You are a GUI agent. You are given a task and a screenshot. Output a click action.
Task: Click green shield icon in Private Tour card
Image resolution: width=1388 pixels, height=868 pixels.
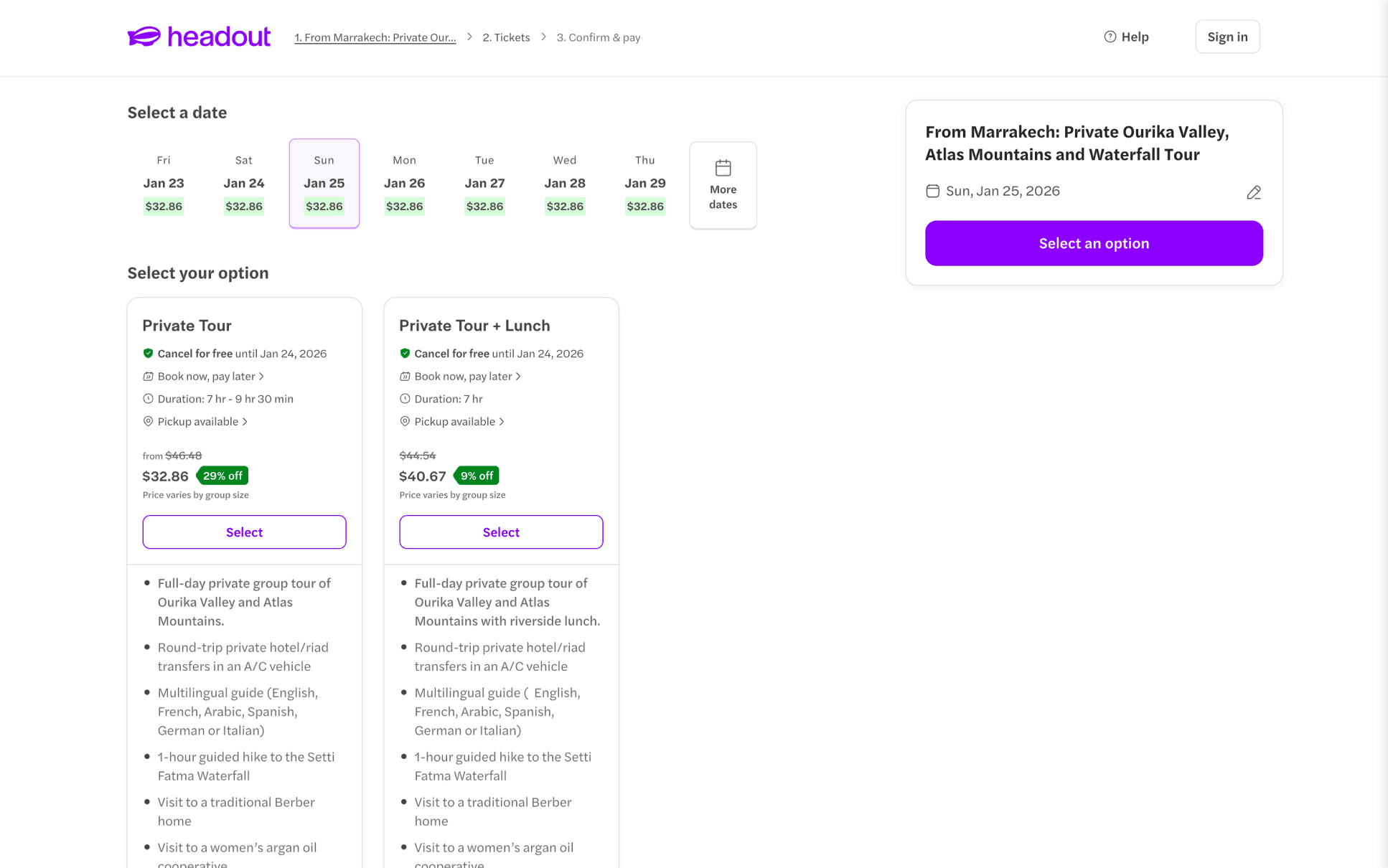tap(148, 354)
